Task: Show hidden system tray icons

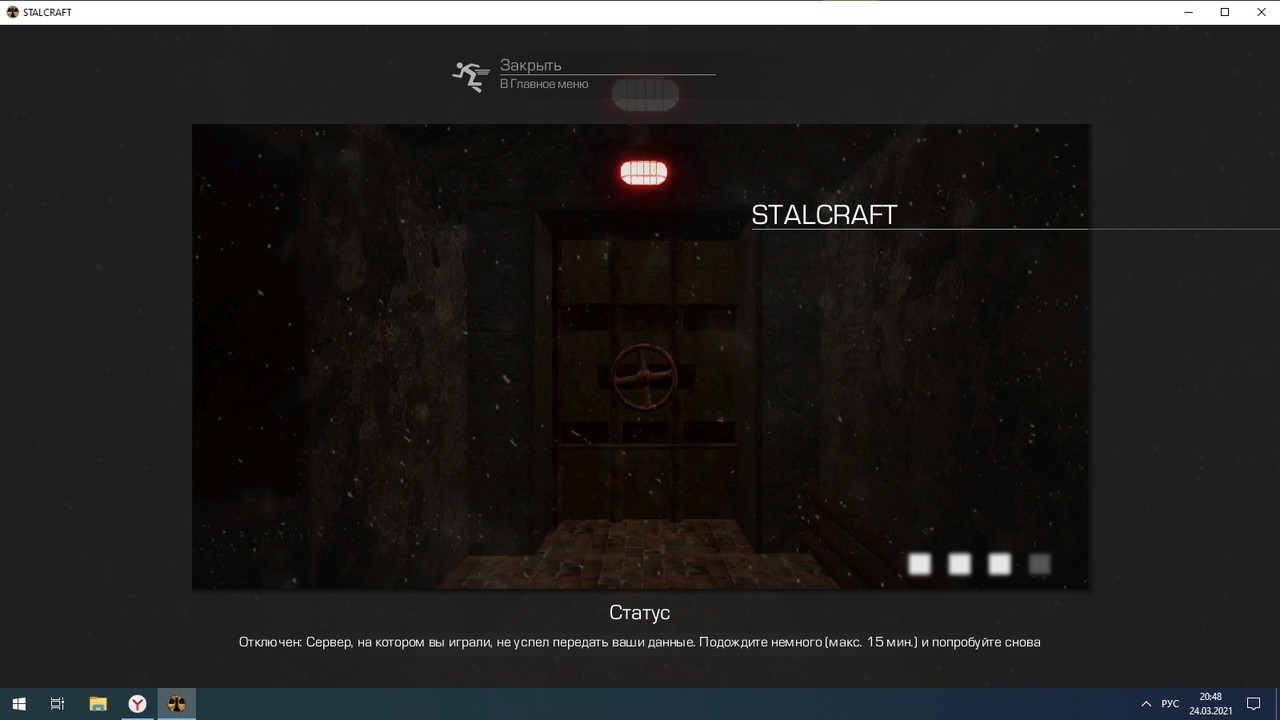Action: click(1146, 704)
